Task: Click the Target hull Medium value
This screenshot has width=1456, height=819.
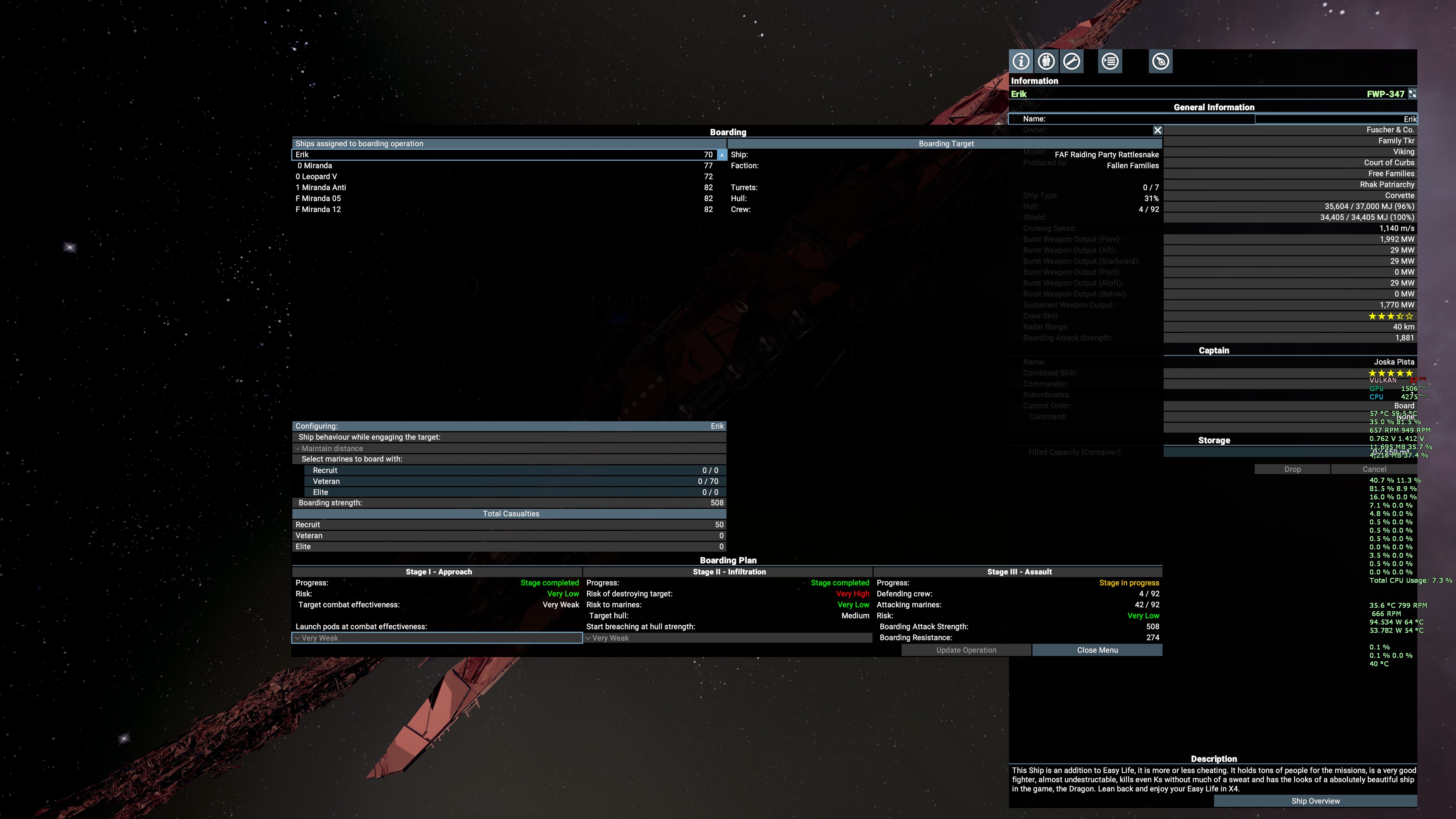Action: (x=855, y=616)
